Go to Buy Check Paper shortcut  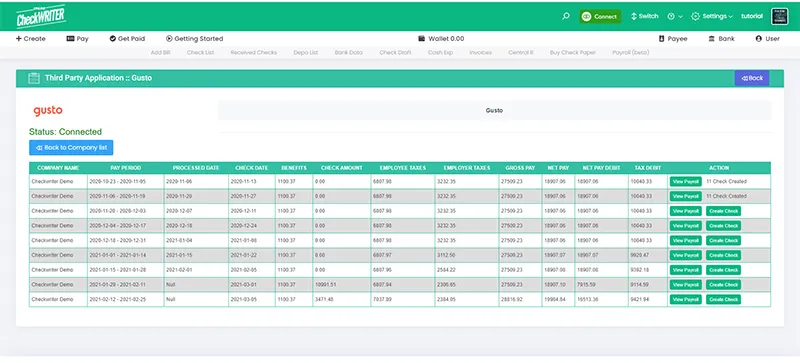tap(572, 53)
